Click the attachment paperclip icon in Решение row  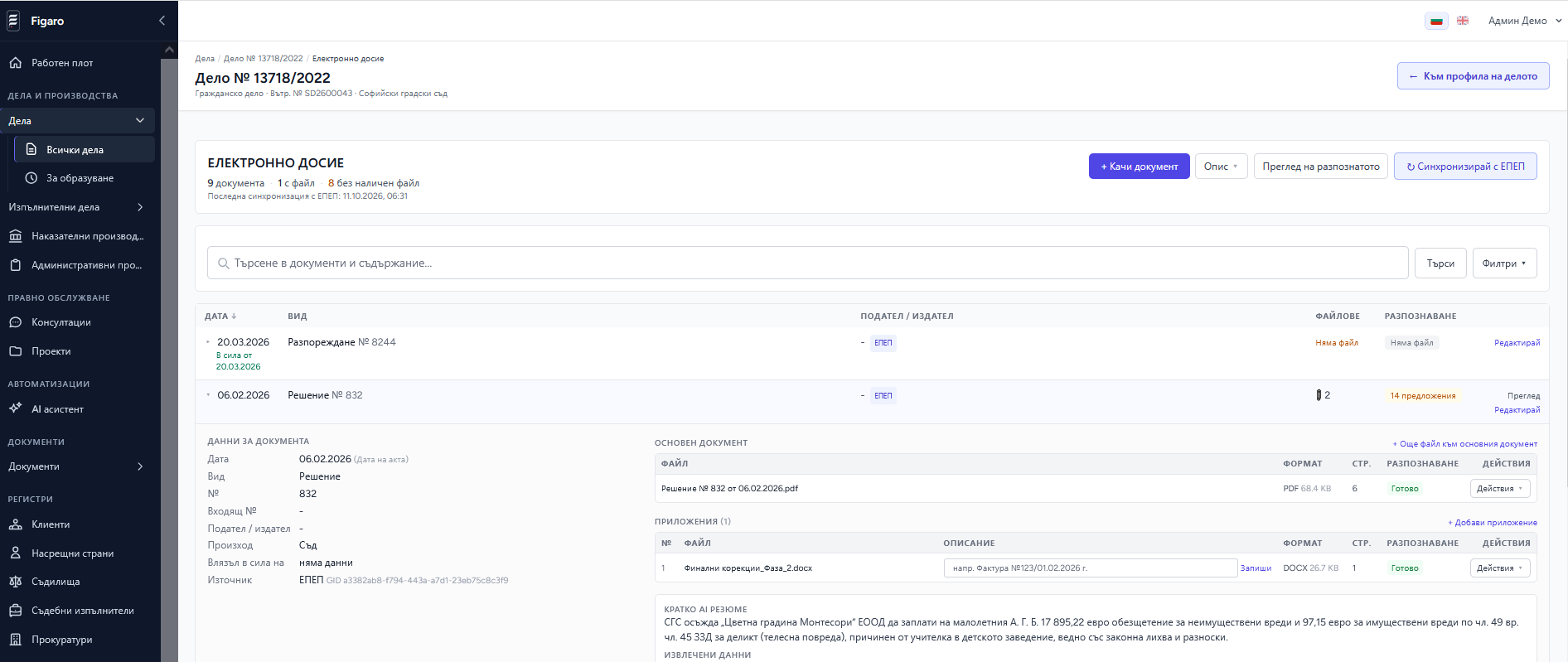(x=1319, y=395)
